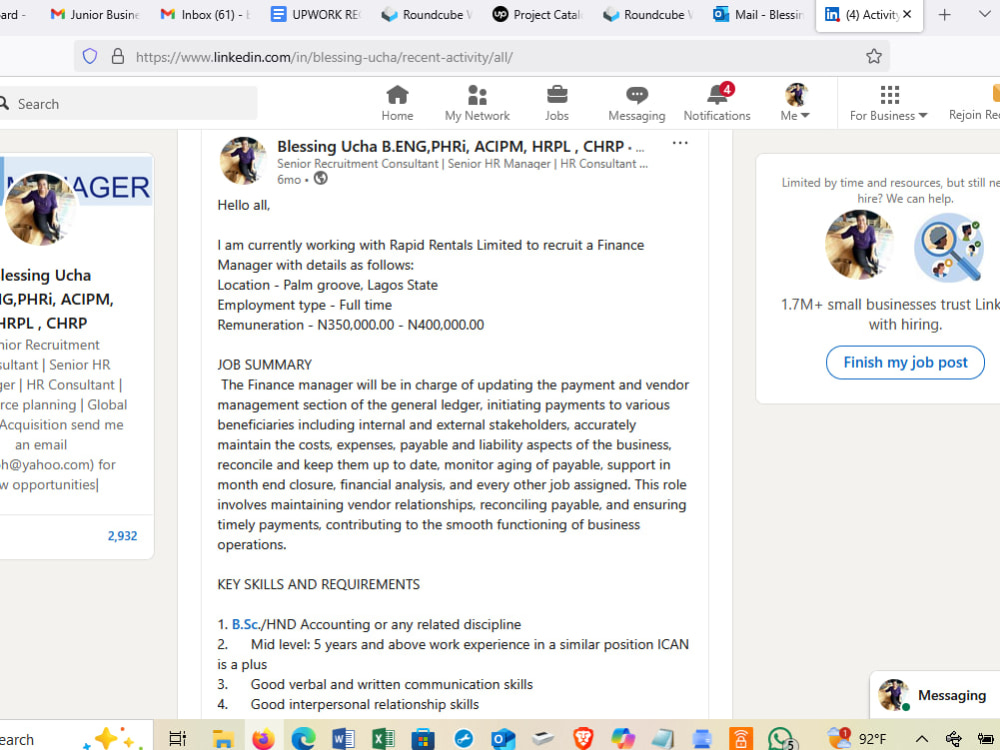Click the sidebar profile photo
This screenshot has height=750, width=1000.
(x=41, y=210)
